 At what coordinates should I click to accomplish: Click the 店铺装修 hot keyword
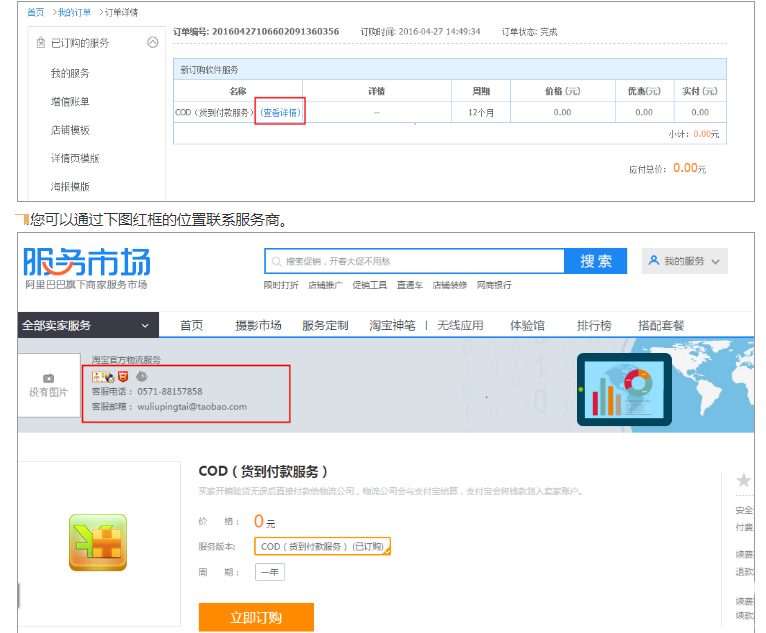(x=450, y=285)
